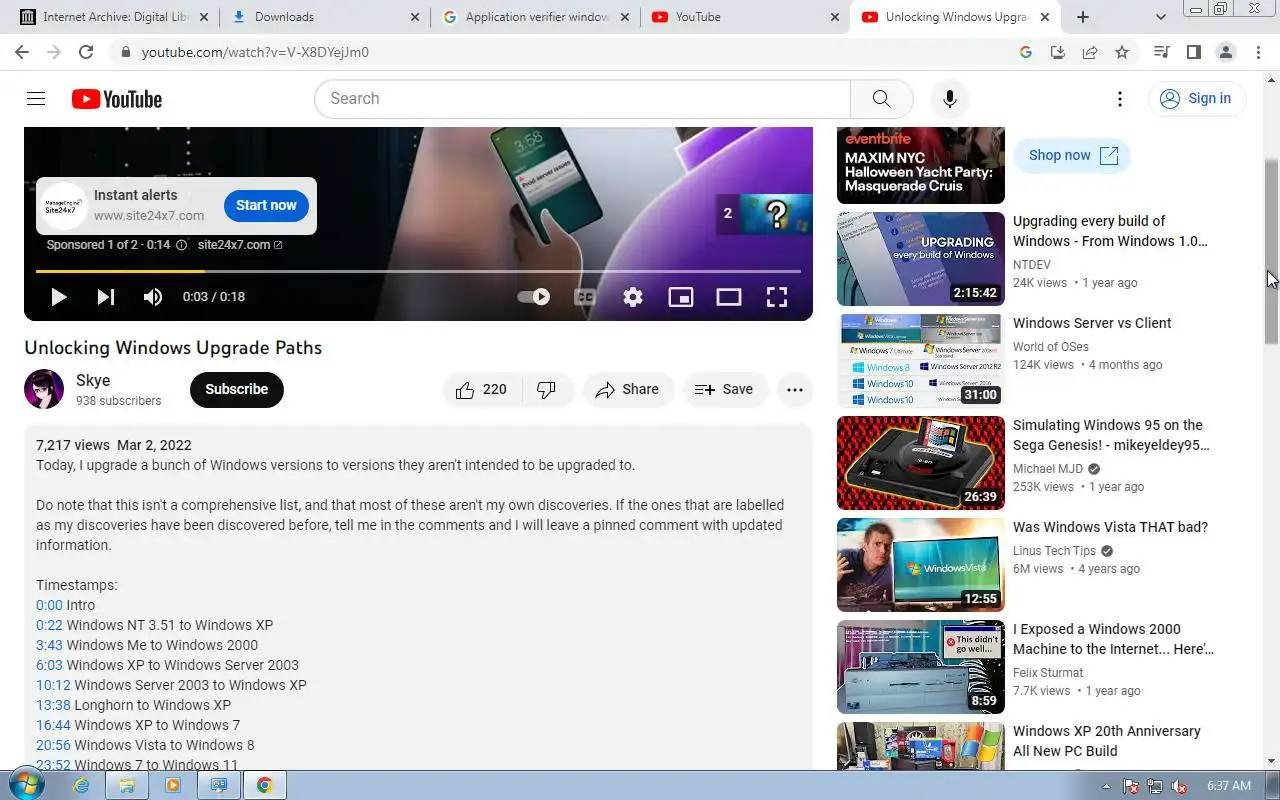Switch to the Downloads browser tab
This screenshot has height=800, width=1280.
(x=325, y=17)
